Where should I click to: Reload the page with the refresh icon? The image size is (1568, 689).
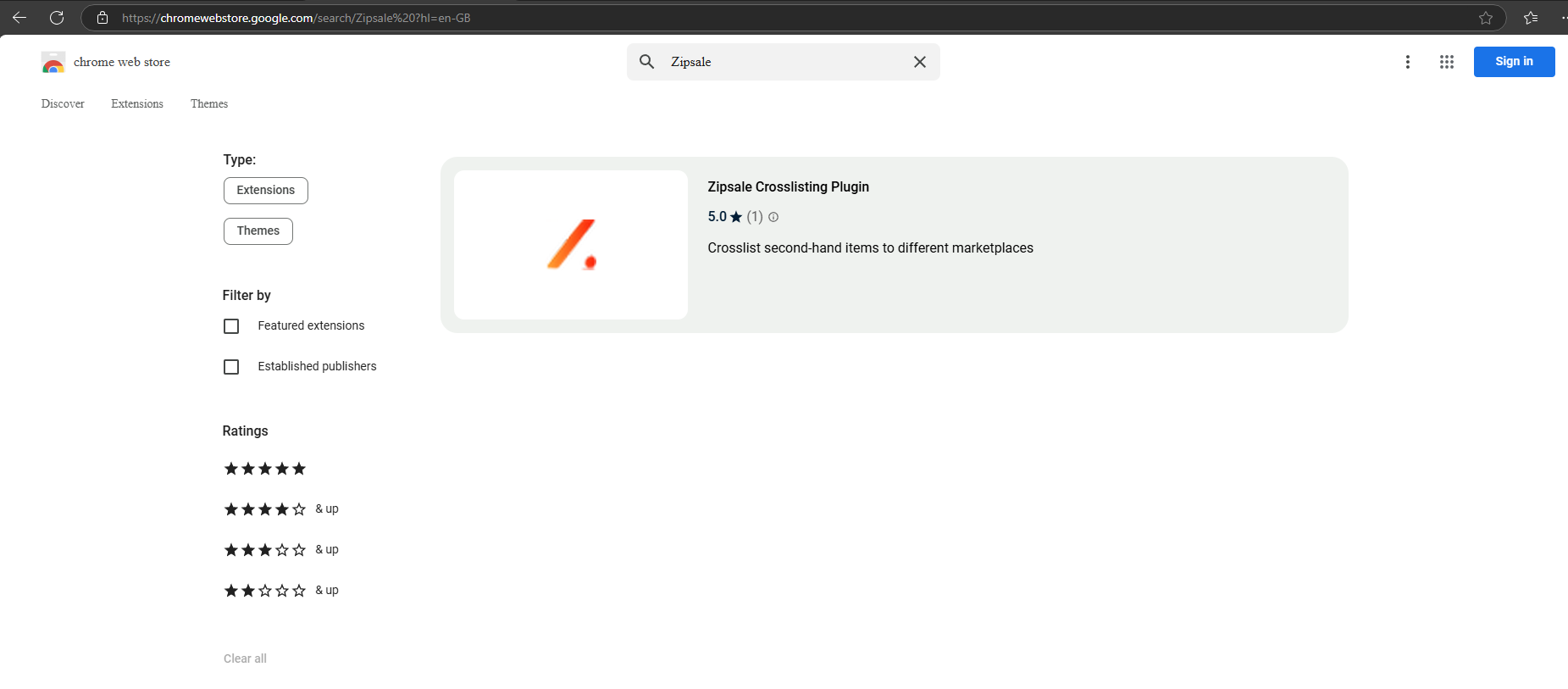pyautogui.click(x=57, y=18)
